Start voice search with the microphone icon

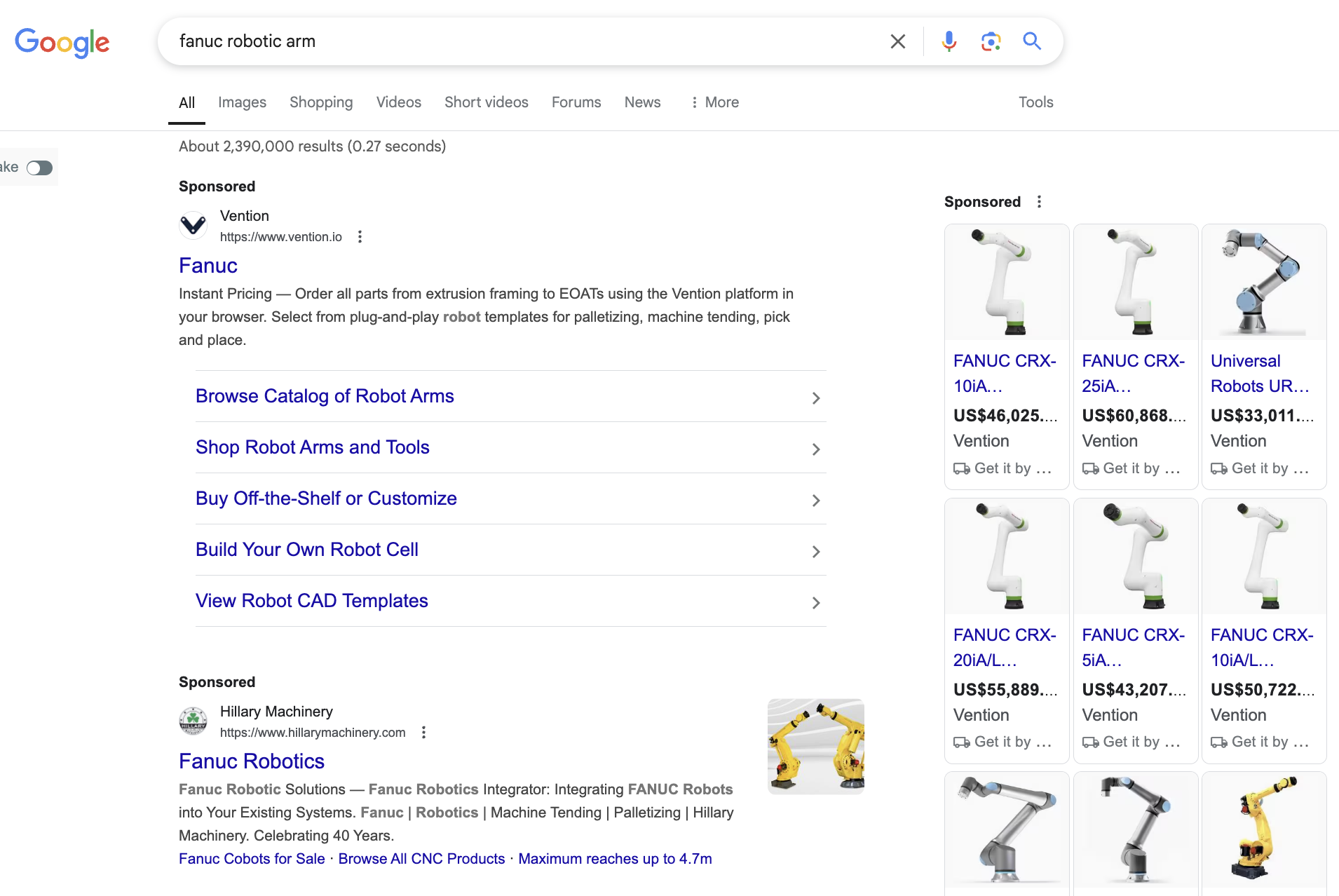pos(949,41)
